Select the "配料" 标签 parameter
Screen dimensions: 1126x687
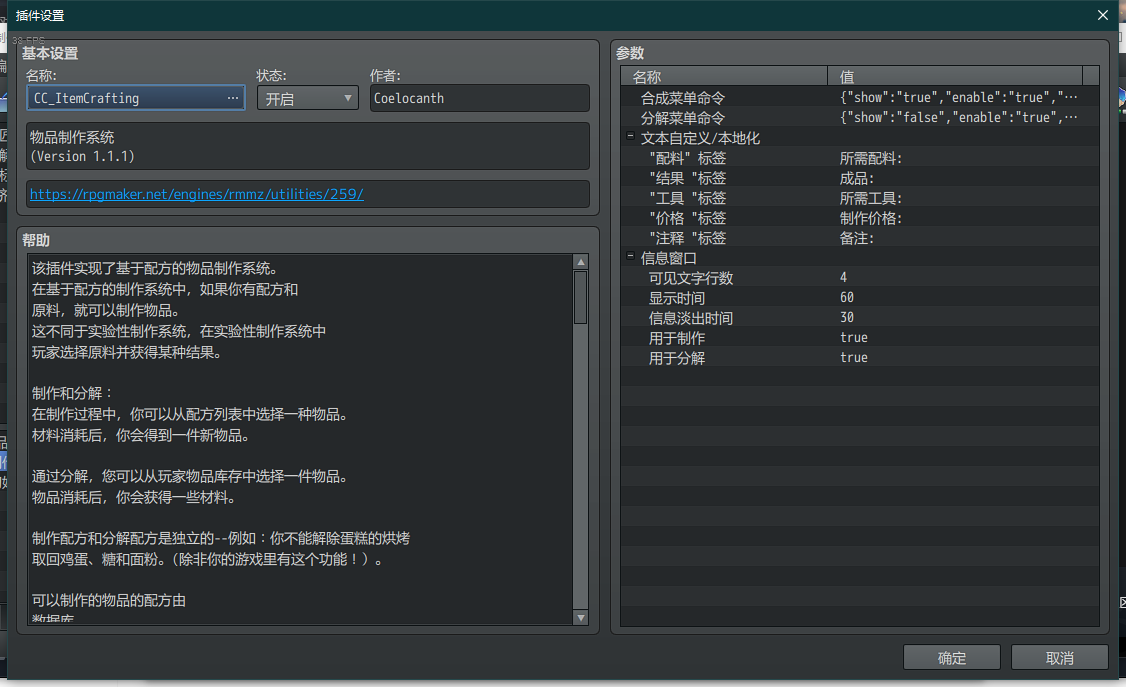860,158
